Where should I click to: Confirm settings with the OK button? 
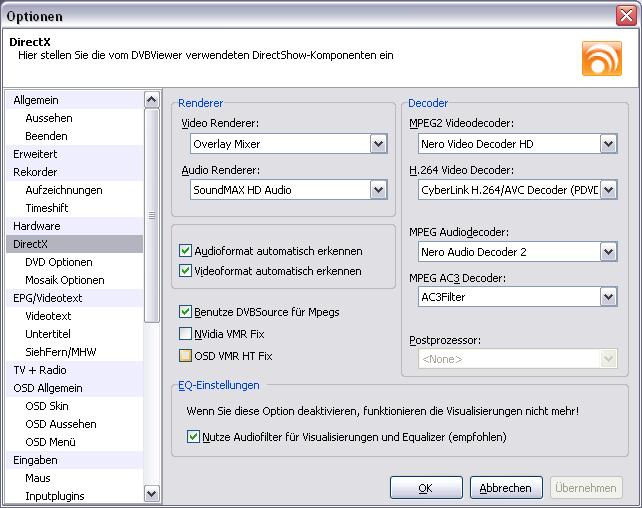(426, 488)
